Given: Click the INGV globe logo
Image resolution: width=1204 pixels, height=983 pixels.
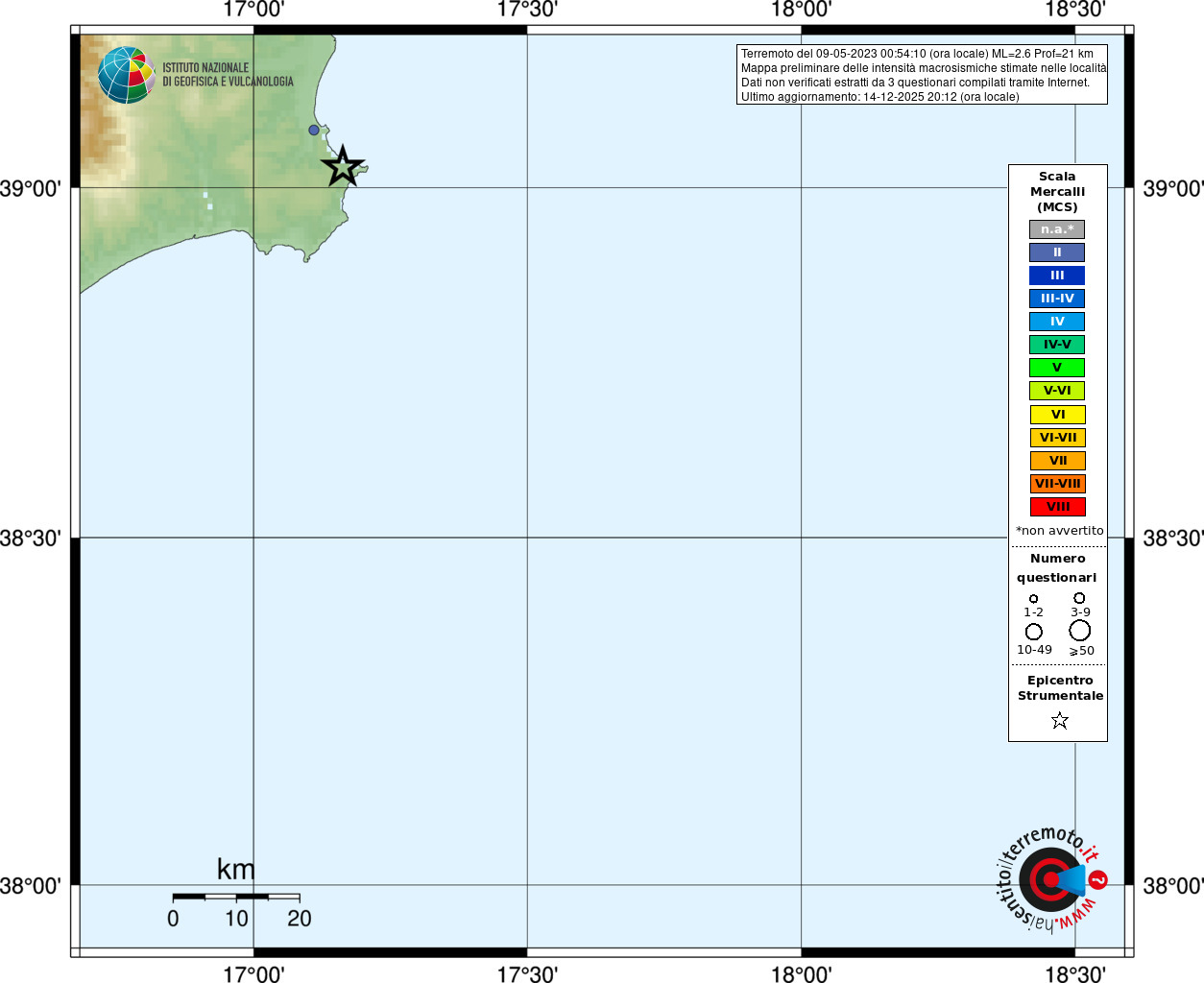Looking at the screenshot, I should click(127, 75).
